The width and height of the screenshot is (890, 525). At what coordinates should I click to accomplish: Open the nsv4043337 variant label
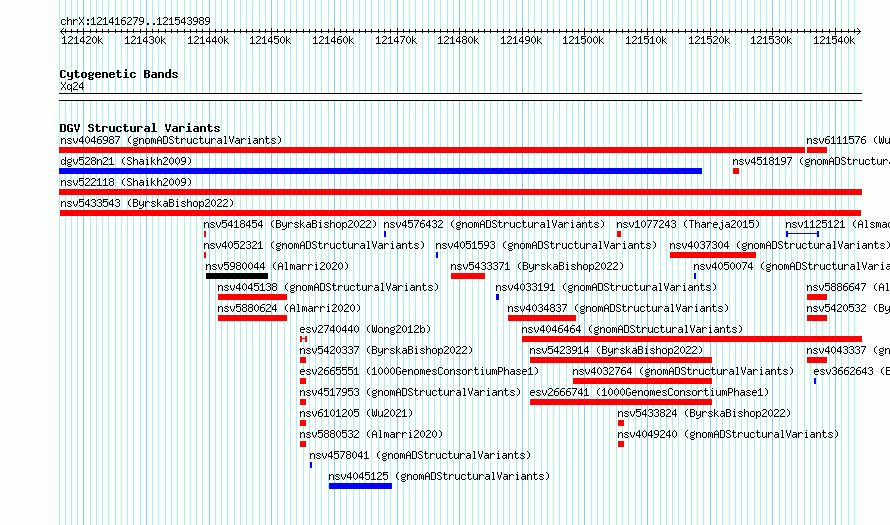(x=847, y=350)
